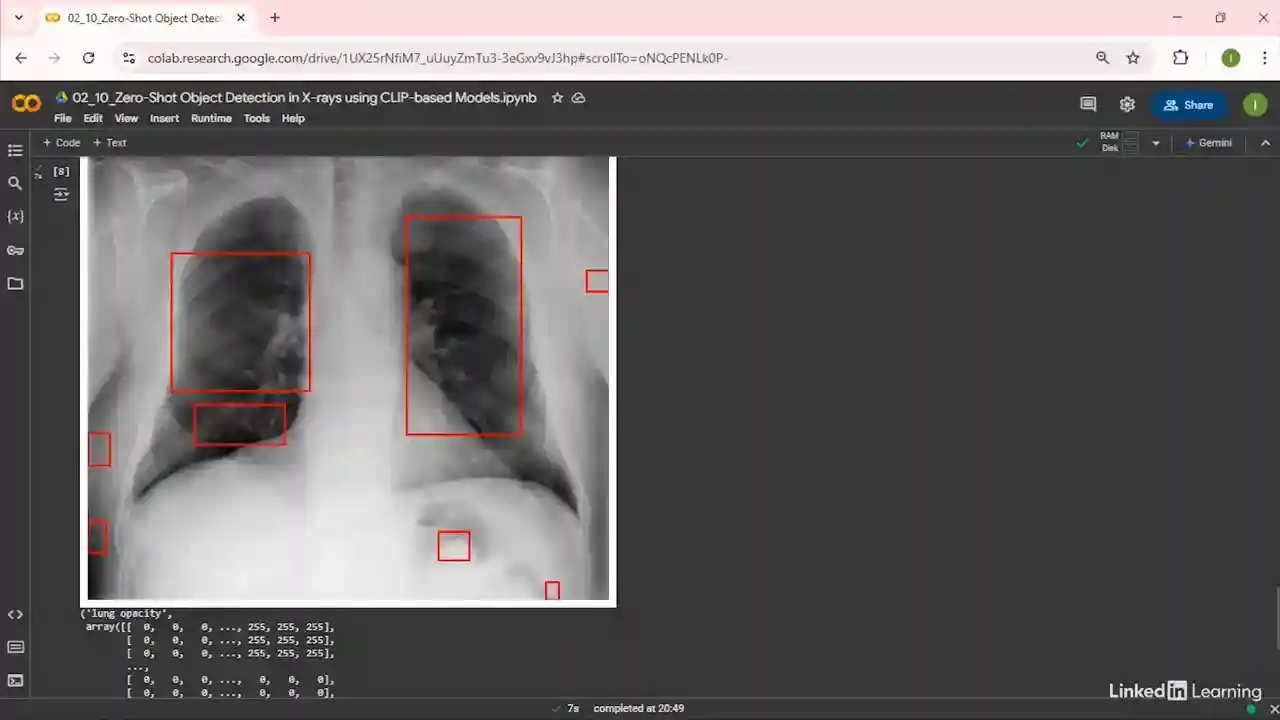Click the cloud save status icon
This screenshot has height=720, width=1280.
(x=578, y=98)
